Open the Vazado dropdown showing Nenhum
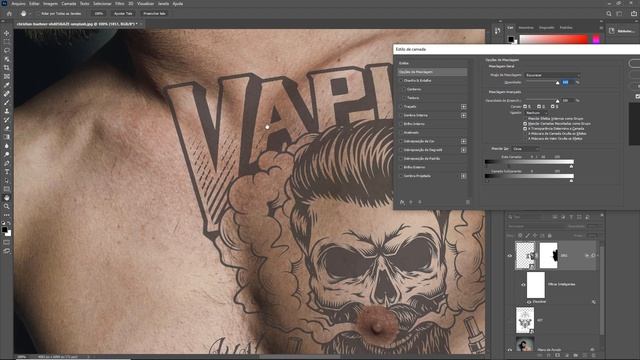The height and width of the screenshot is (360, 640). coord(536,113)
